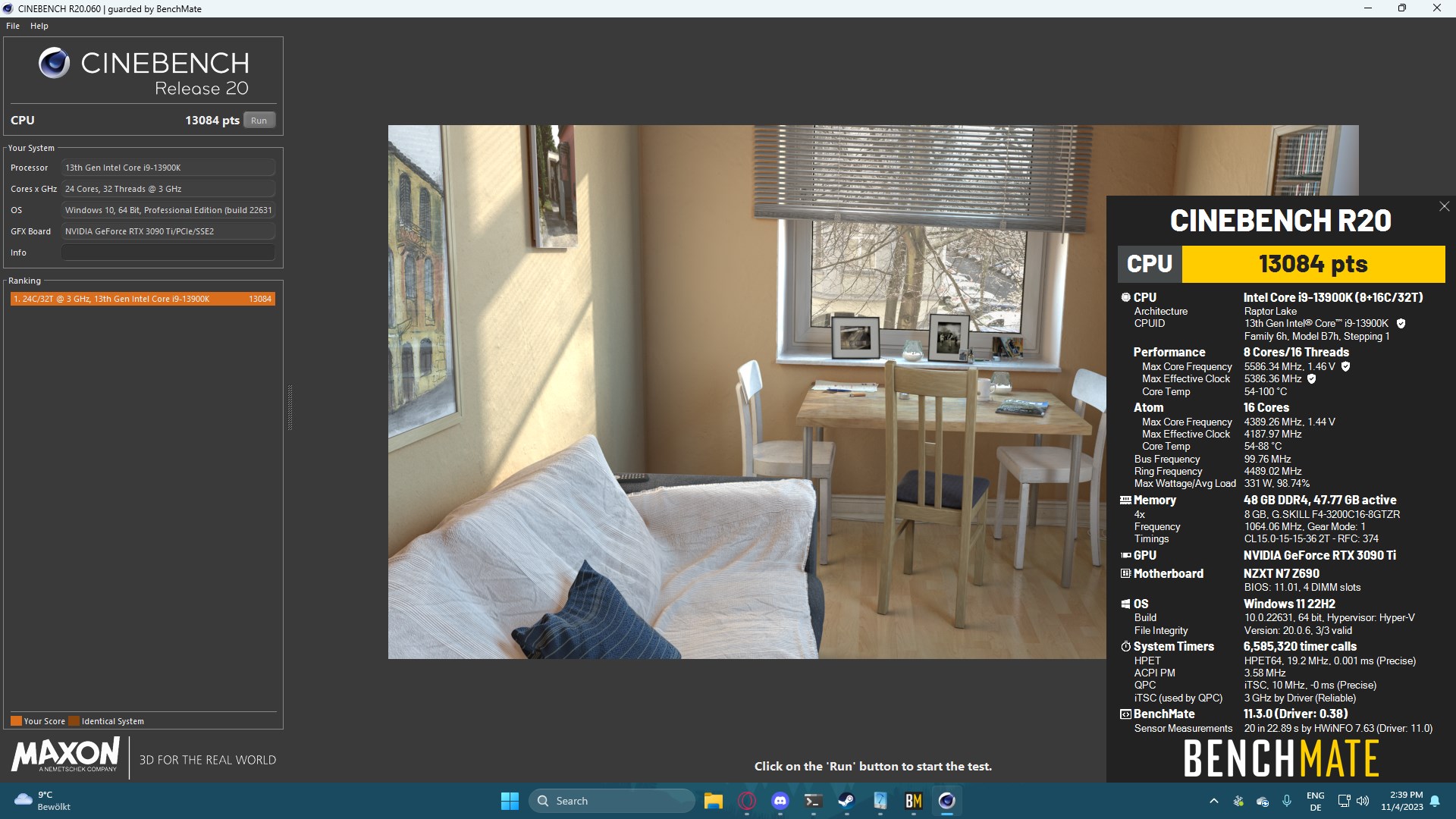Run the CPU benchmark test

click(259, 120)
